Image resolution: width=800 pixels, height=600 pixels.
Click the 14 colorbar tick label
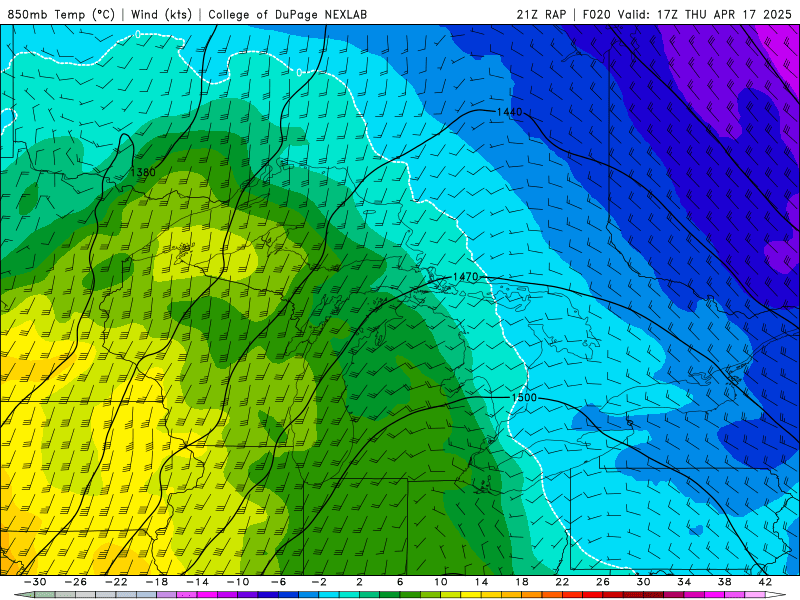481,582
